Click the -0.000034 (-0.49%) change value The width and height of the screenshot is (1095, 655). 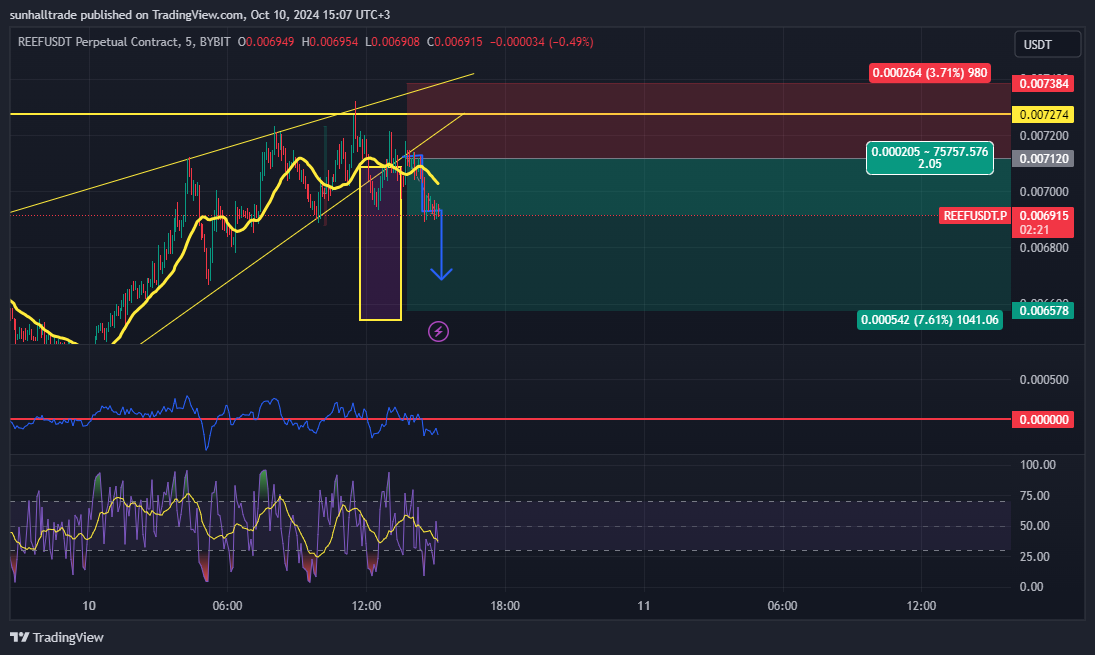pyautogui.click(x=541, y=42)
